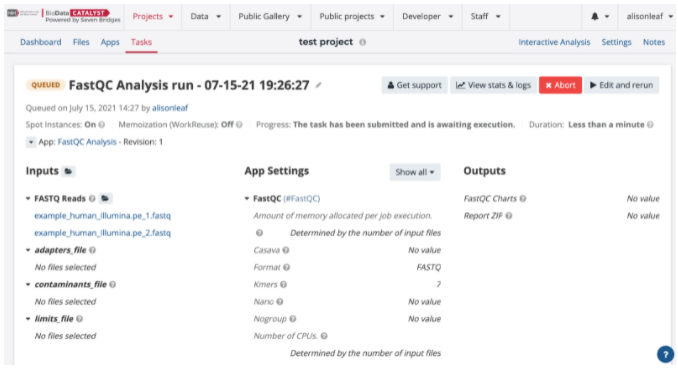Click the Duration info icon
678x372 pixels.
(650, 125)
